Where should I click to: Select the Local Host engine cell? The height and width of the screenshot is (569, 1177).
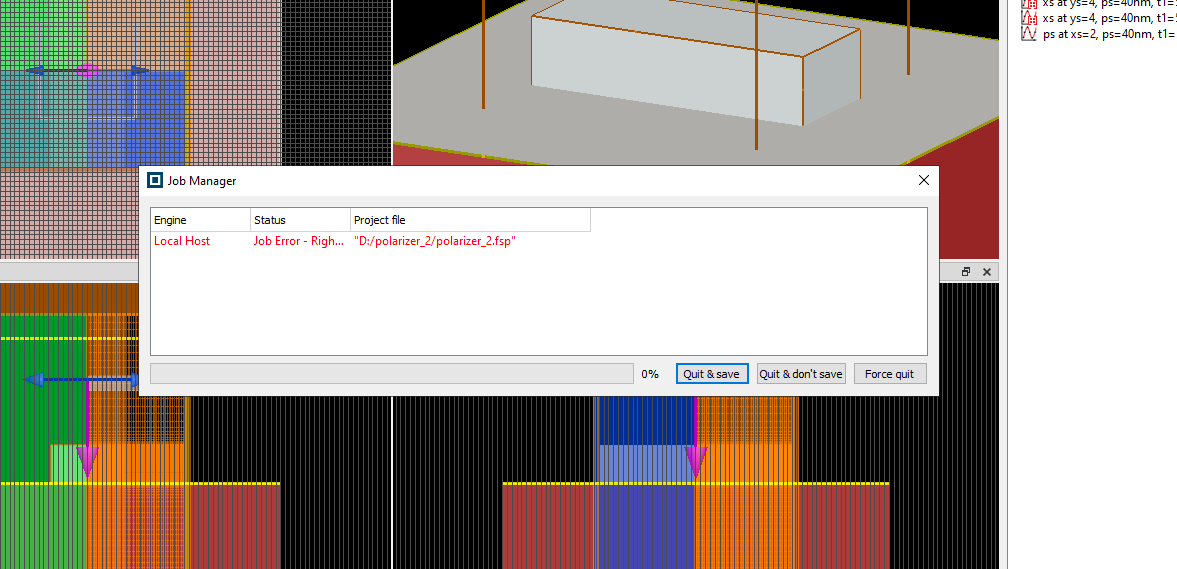click(182, 241)
